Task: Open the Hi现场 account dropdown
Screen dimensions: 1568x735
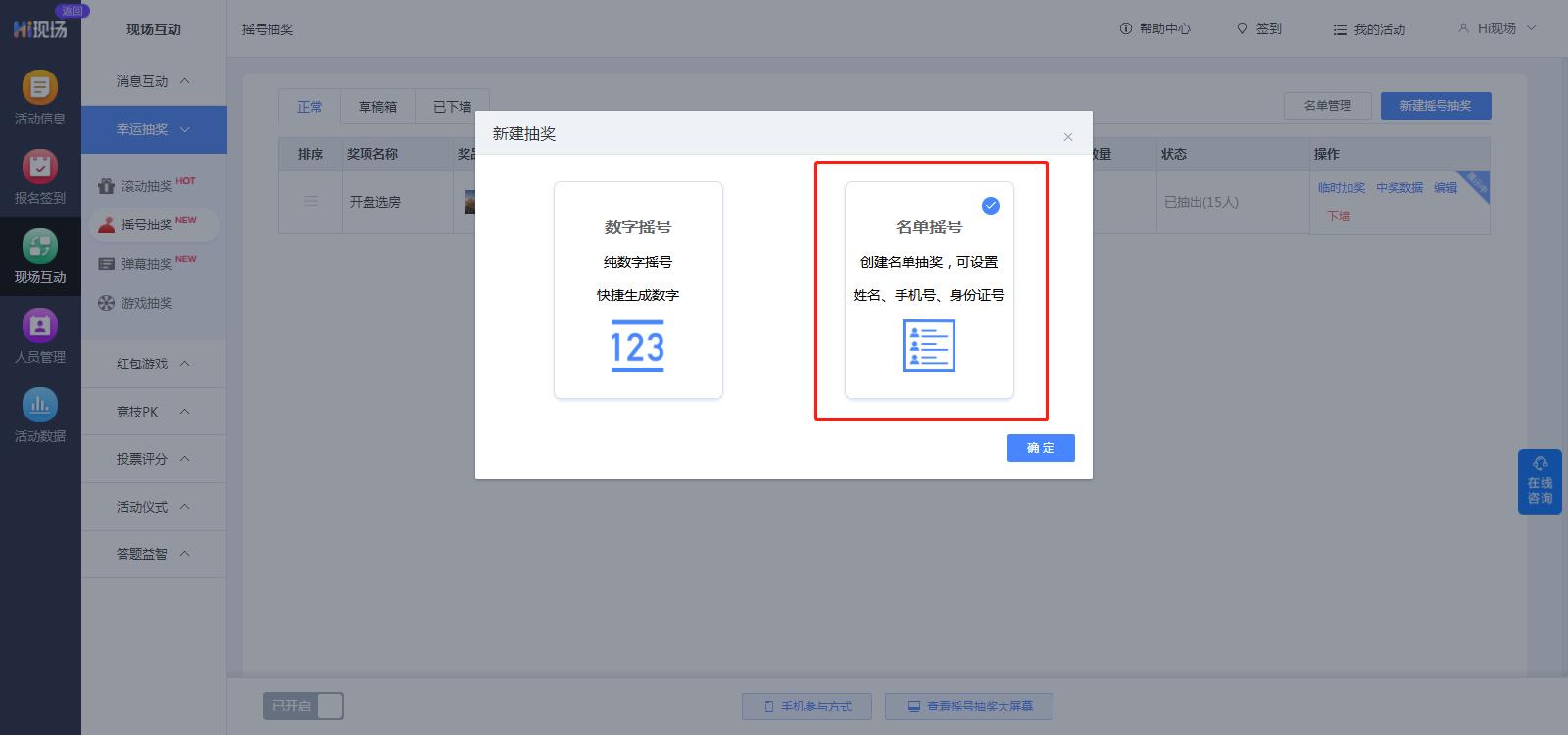Action: click(x=1497, y=28)
